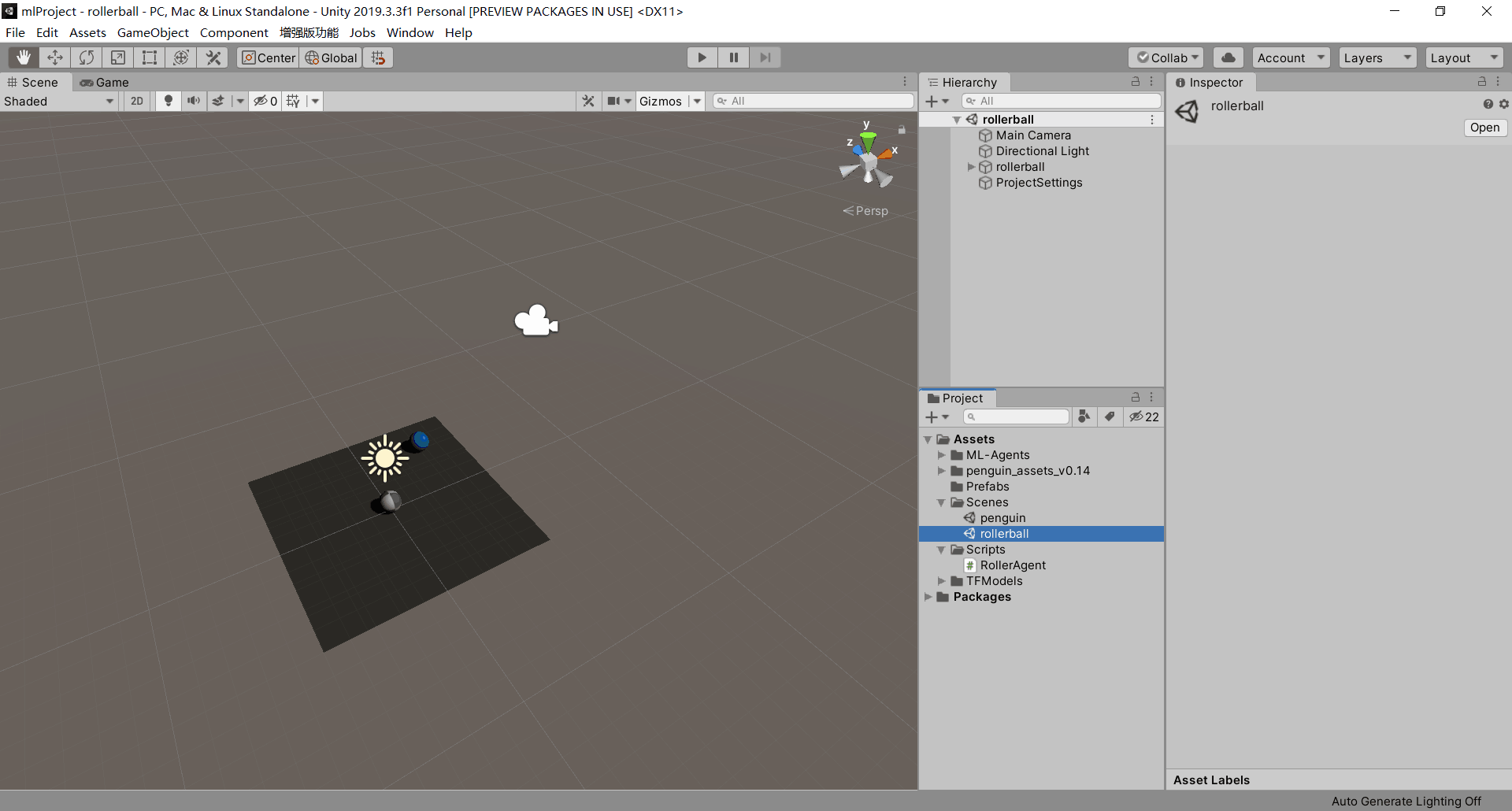1512x811 pixels.
Task: Select the penguin scene asset
Action: tap(1002, 517)
